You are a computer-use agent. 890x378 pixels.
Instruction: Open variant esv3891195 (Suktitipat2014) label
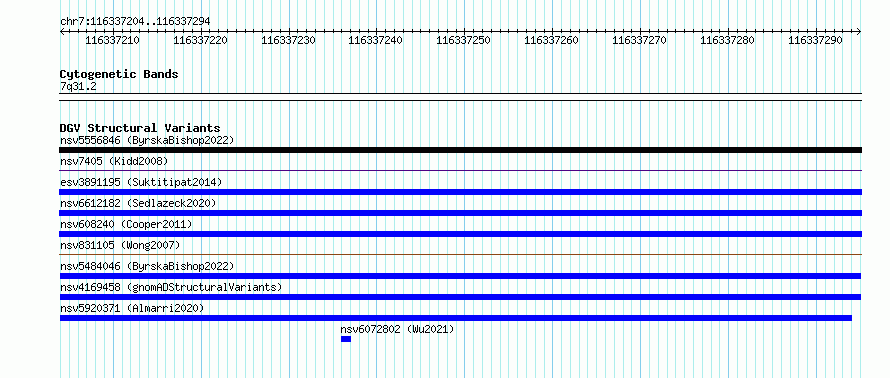pos(141,182)
